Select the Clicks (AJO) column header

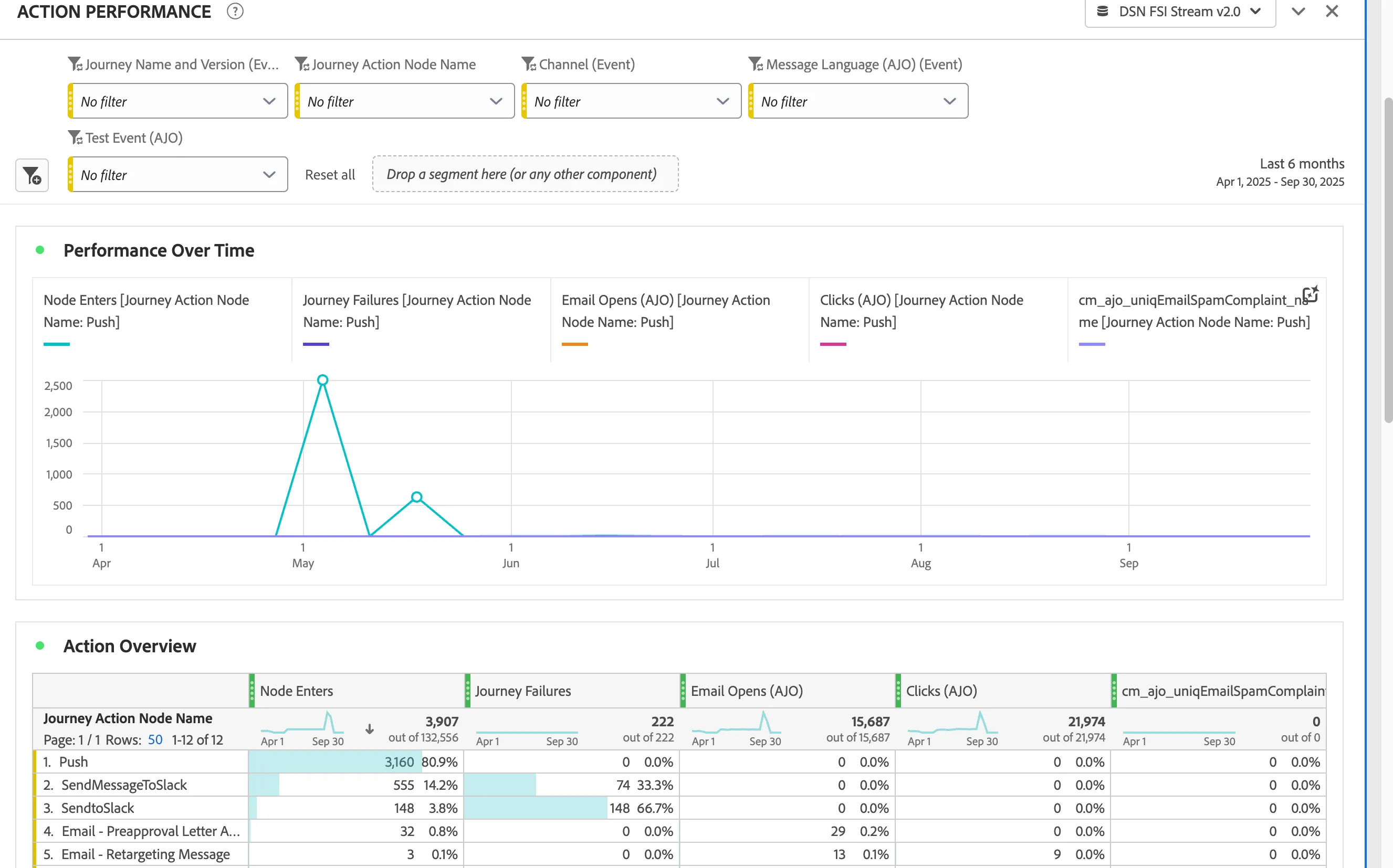1003,691
